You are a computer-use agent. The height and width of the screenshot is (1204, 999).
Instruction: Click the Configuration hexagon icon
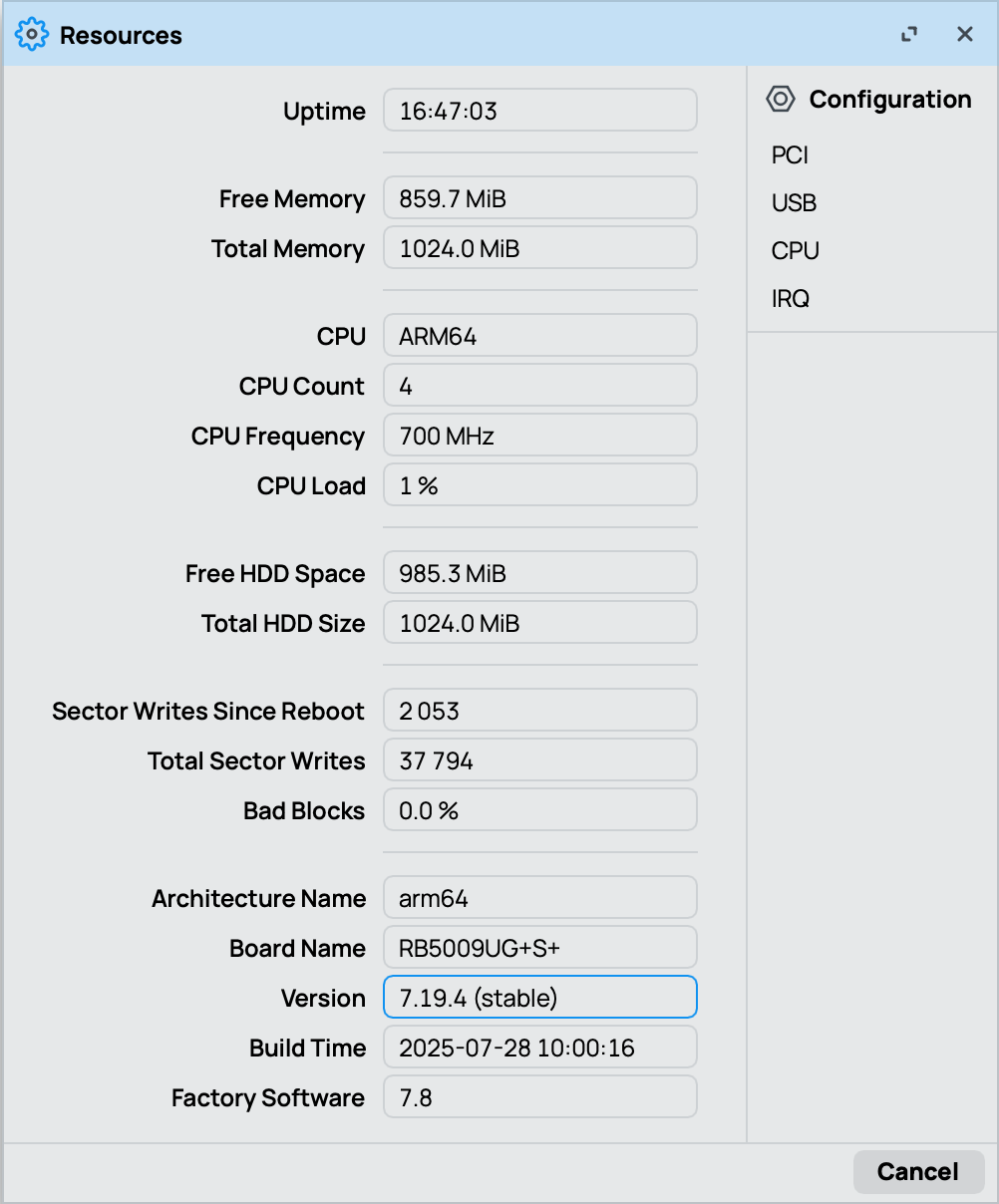pyautogui.click(x=781, y=99)
